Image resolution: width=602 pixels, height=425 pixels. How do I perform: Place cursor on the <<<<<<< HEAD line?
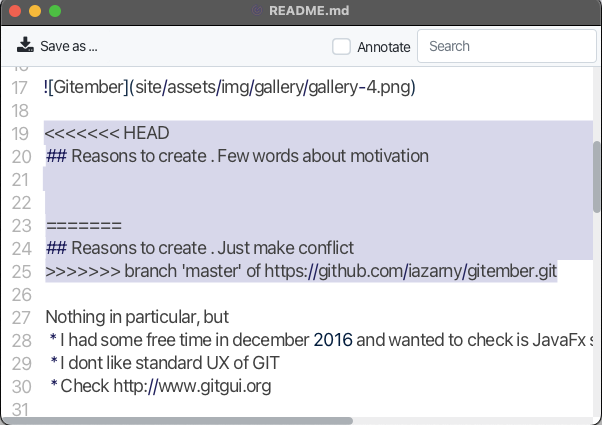(x=107, y=133)
